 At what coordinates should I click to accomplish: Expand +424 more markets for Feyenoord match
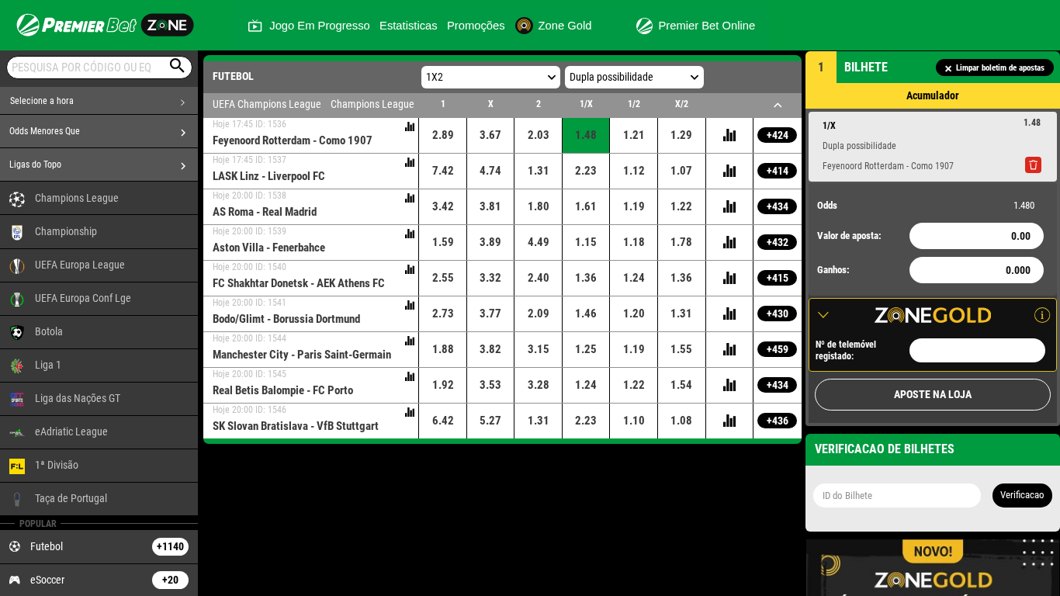pyautogui.click(x=777, y=135)
